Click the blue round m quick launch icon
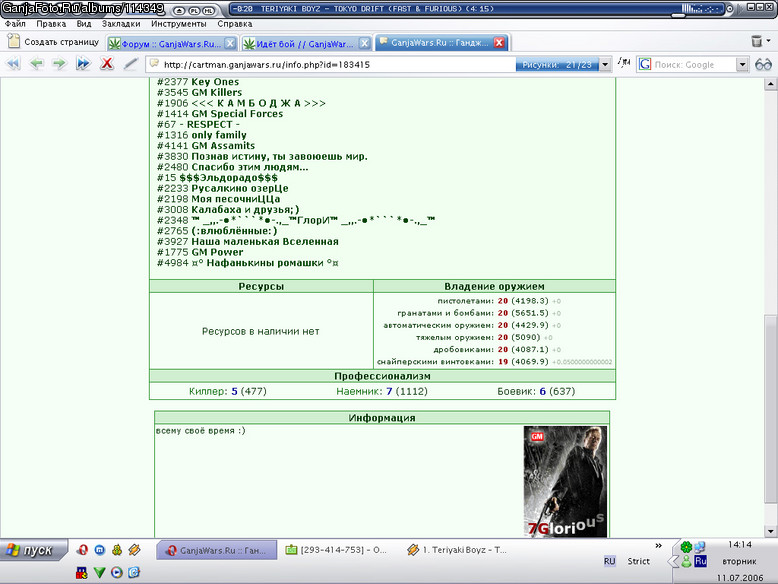The height and width of the screenshot is (584, 778). [100, 550]
